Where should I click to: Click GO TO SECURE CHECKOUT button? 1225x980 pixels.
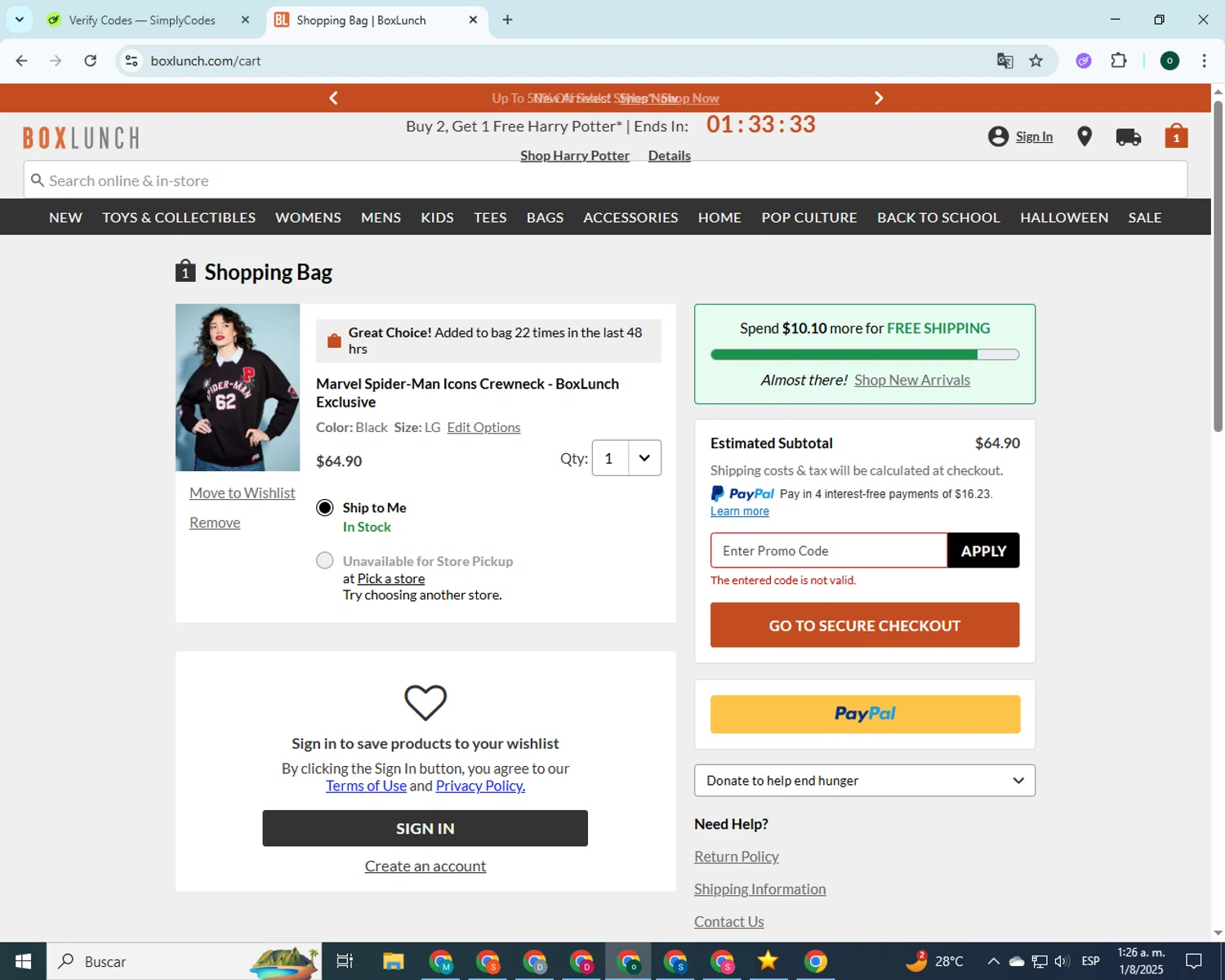[x=865, y=626]
